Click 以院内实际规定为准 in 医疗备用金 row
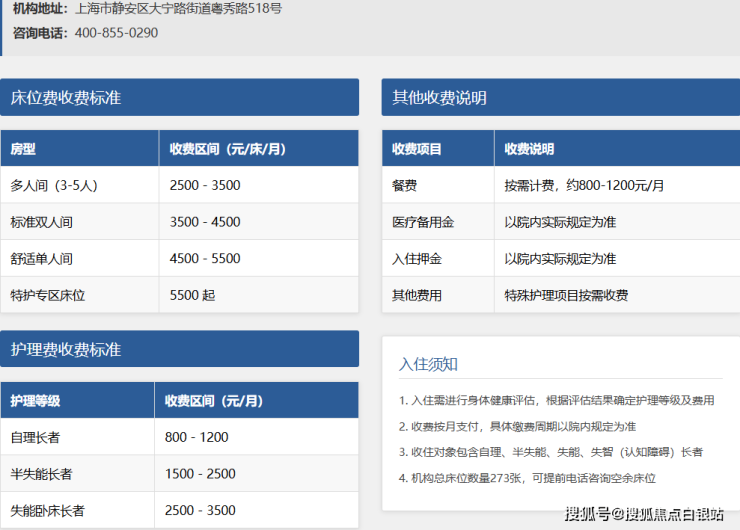740x530 pixels. pyautogui.click(x=560, y=222)
